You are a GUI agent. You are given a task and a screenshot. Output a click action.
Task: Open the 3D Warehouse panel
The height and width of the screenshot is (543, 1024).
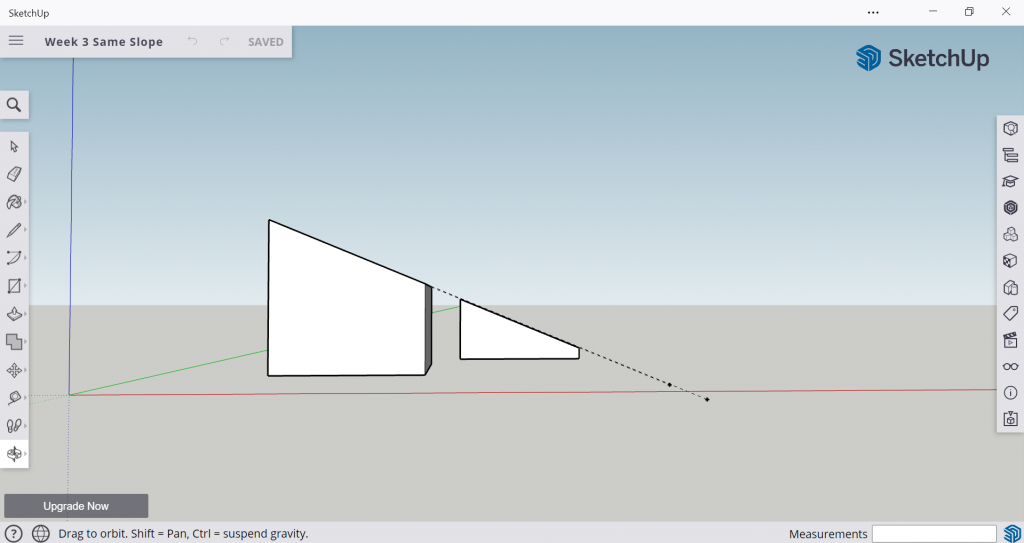pos(1010,208)
